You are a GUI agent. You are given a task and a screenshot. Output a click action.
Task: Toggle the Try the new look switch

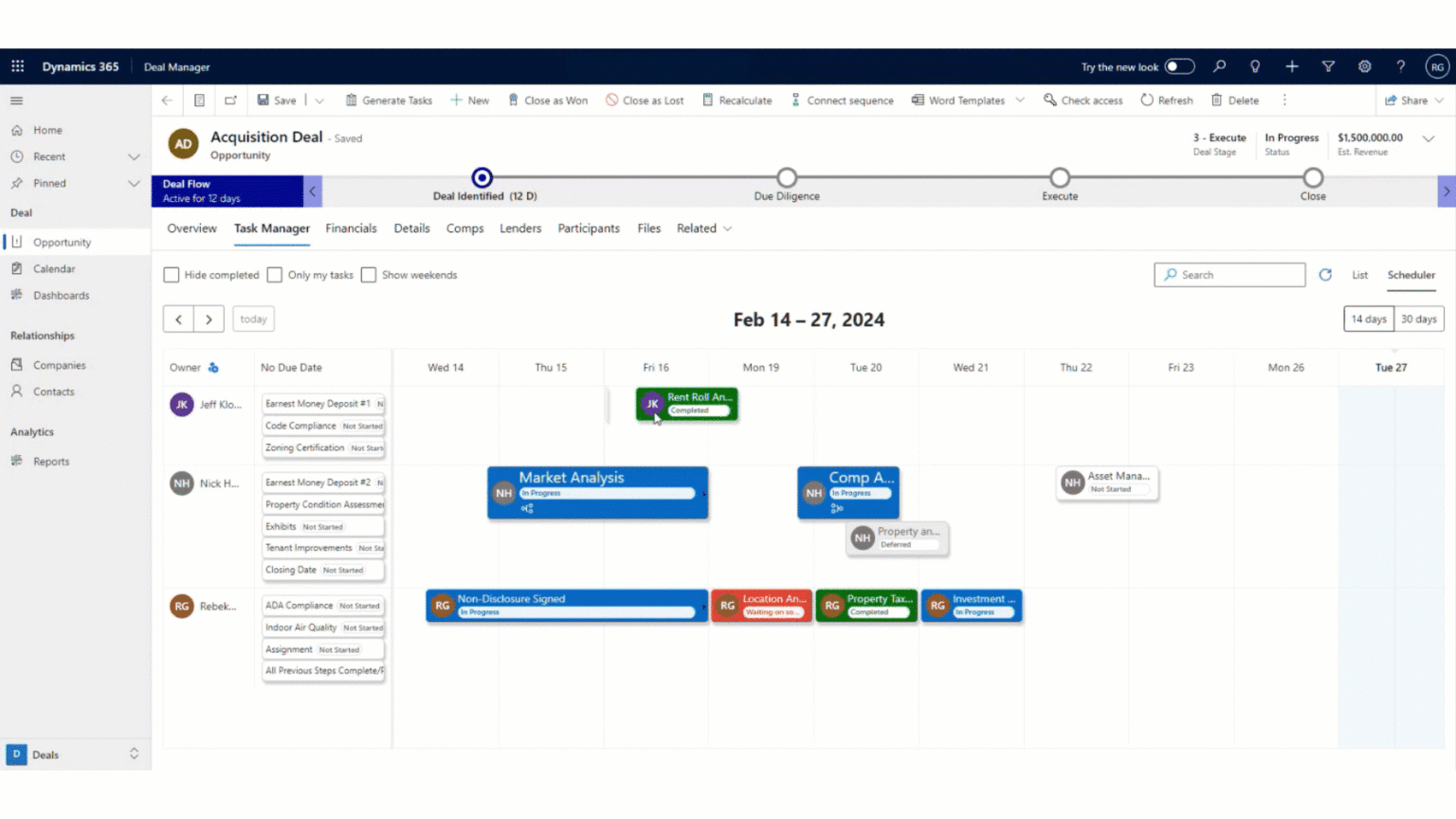[x=1178, y=66]
